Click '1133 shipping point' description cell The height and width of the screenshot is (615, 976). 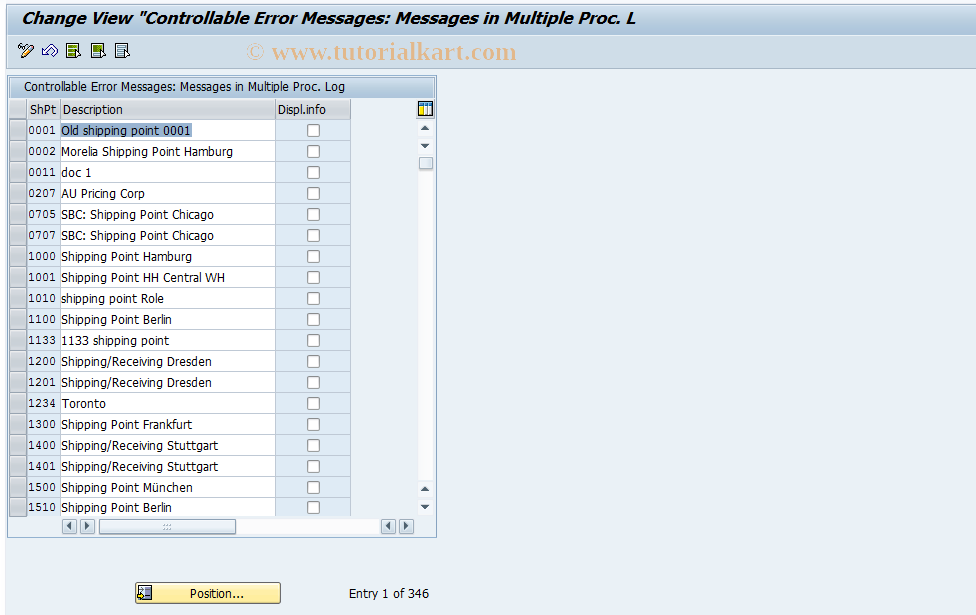pos(167,340)
